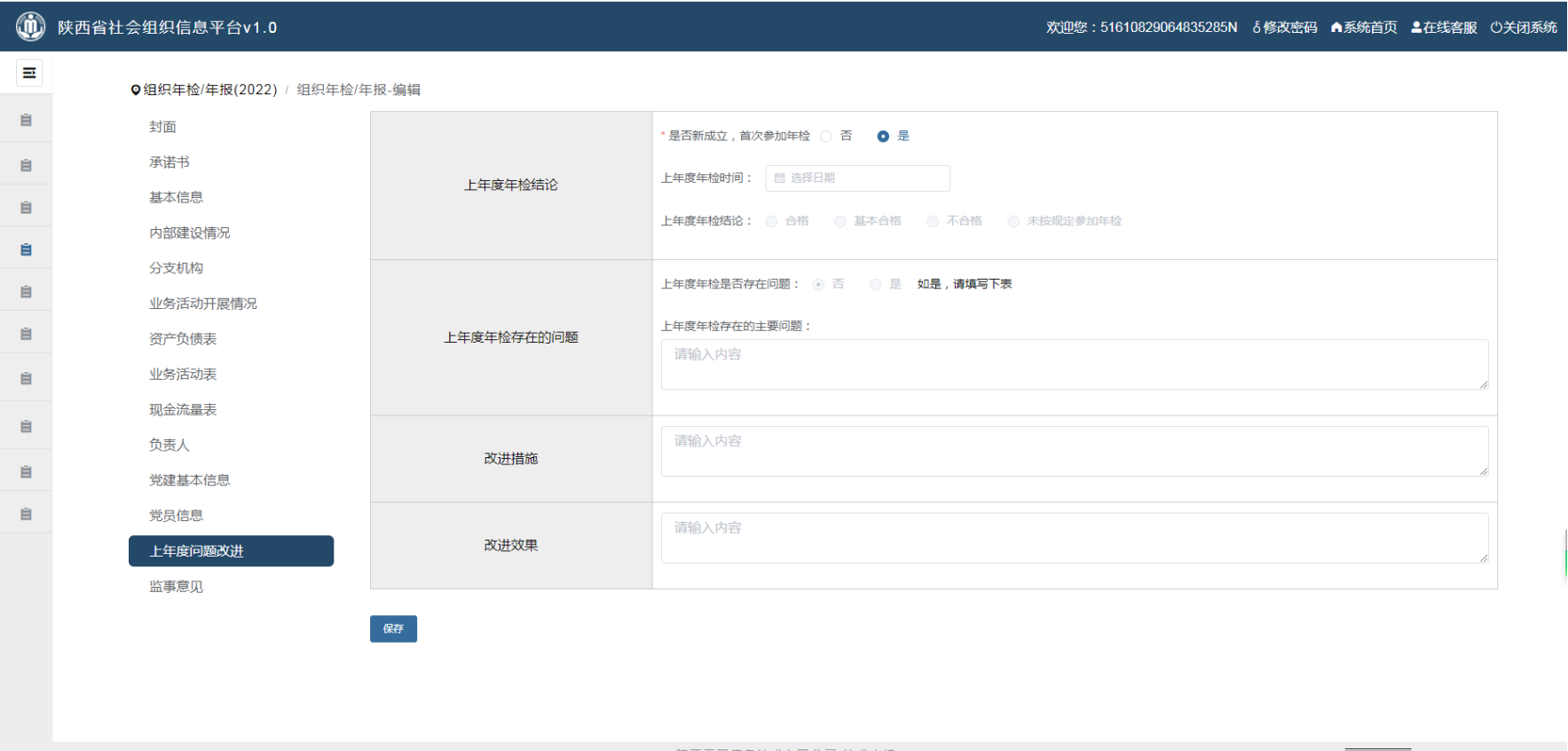Choose 基本合格 as last year's conclusion
Image resolution: width=1568 pixels, height=751 pixels.
tap(839, 221)
